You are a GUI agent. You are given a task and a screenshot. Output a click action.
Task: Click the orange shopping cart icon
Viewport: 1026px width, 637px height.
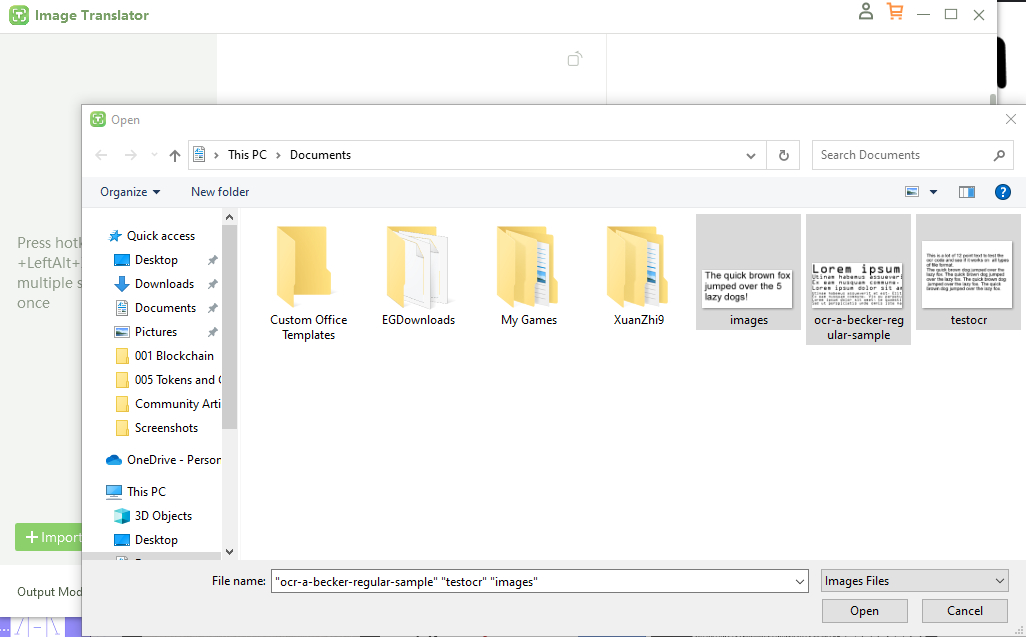tap(895, 14)
